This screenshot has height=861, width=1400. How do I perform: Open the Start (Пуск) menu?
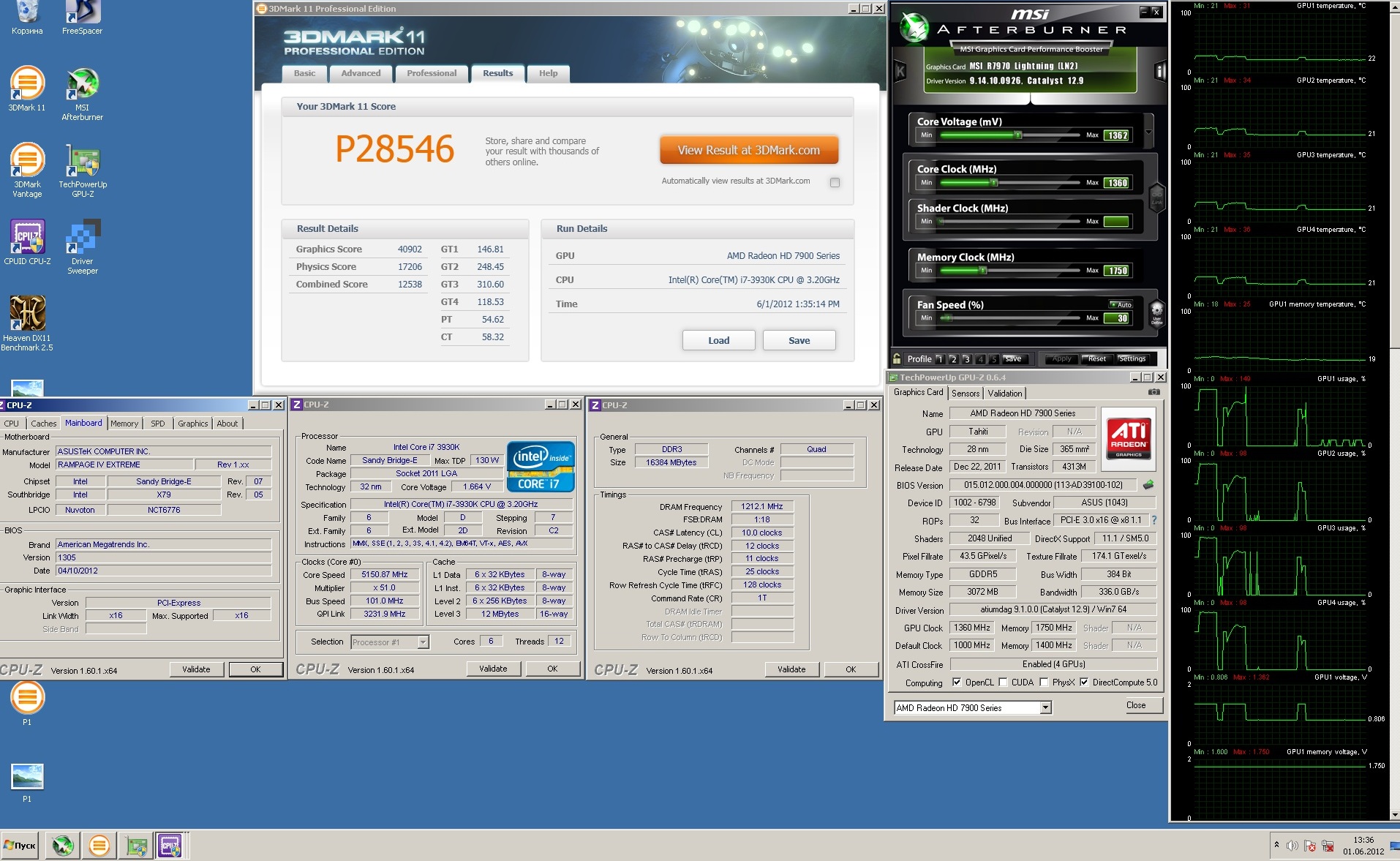[20, 846]
